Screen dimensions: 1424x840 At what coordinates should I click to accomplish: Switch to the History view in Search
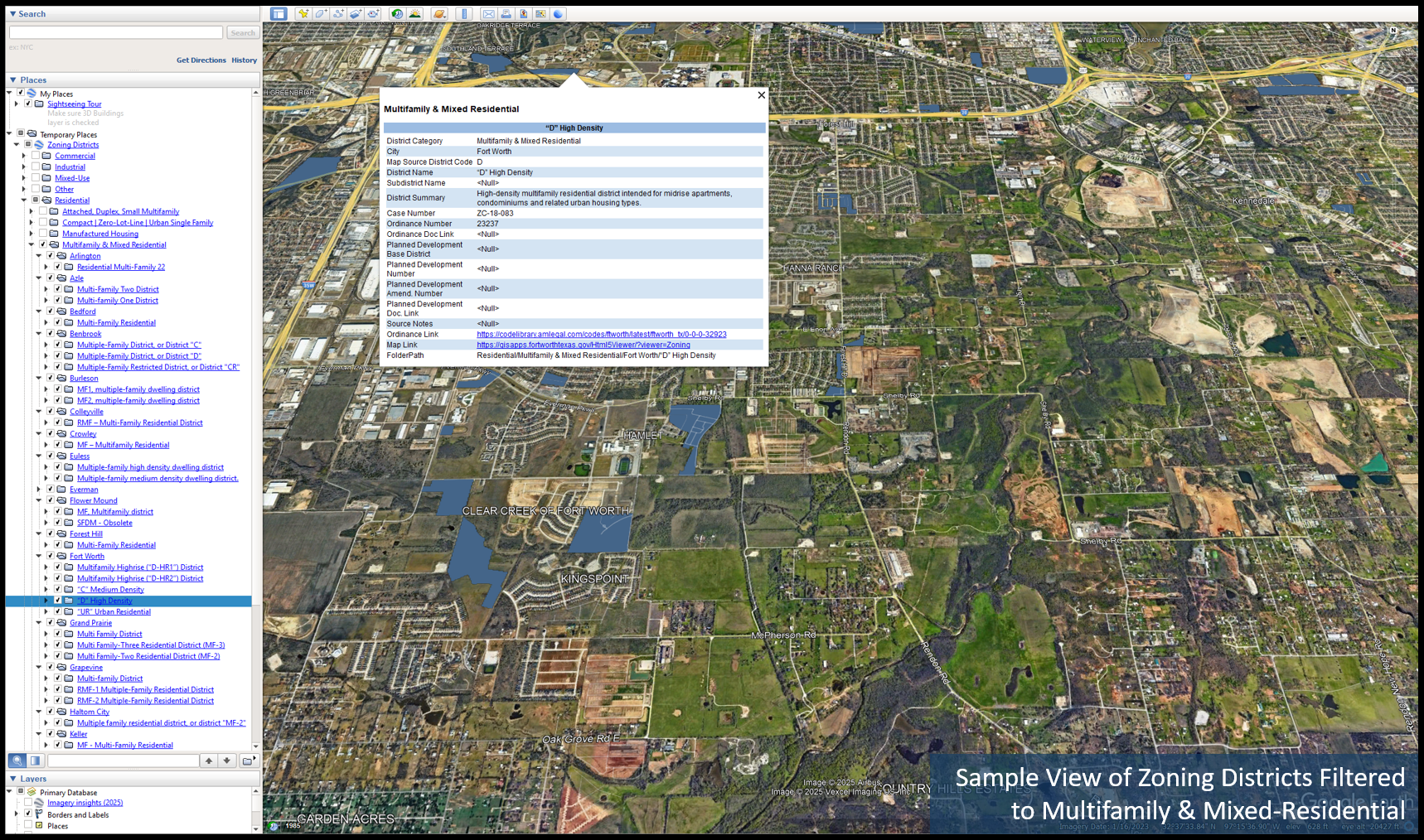244,60
